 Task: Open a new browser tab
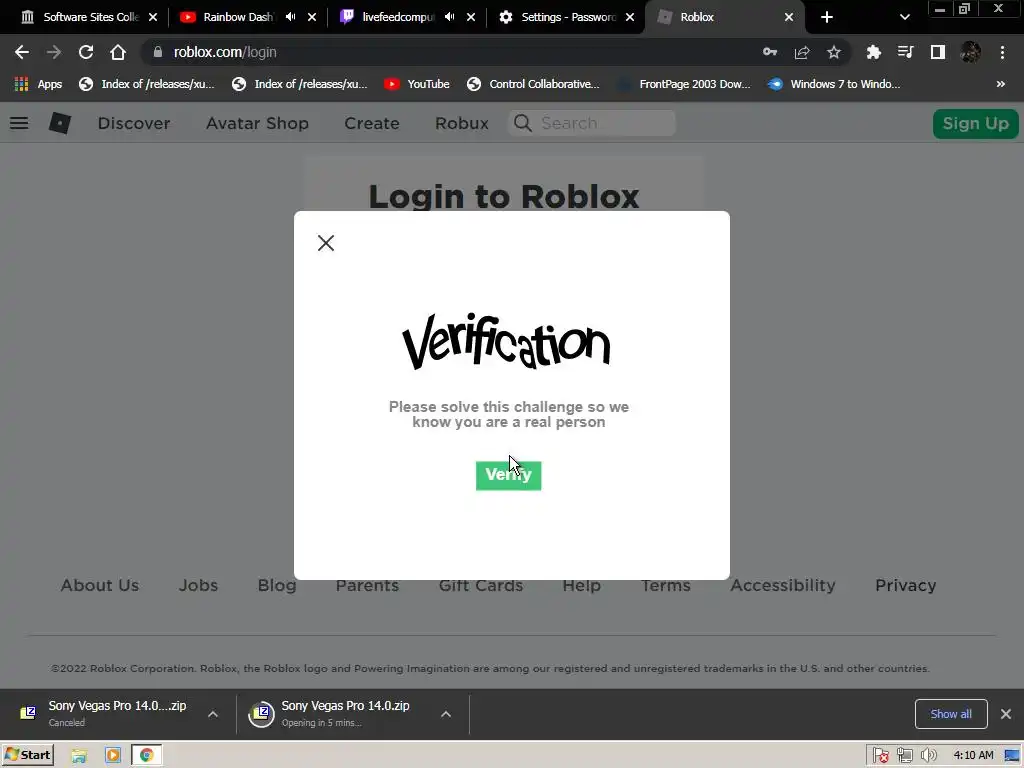pyautogui.click(x=827, y=17)
